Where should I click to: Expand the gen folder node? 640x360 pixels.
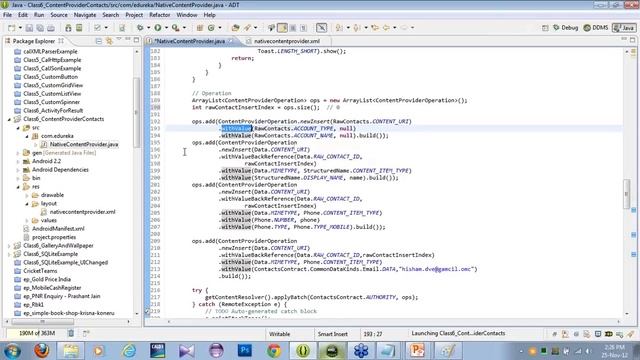[18, 153]
